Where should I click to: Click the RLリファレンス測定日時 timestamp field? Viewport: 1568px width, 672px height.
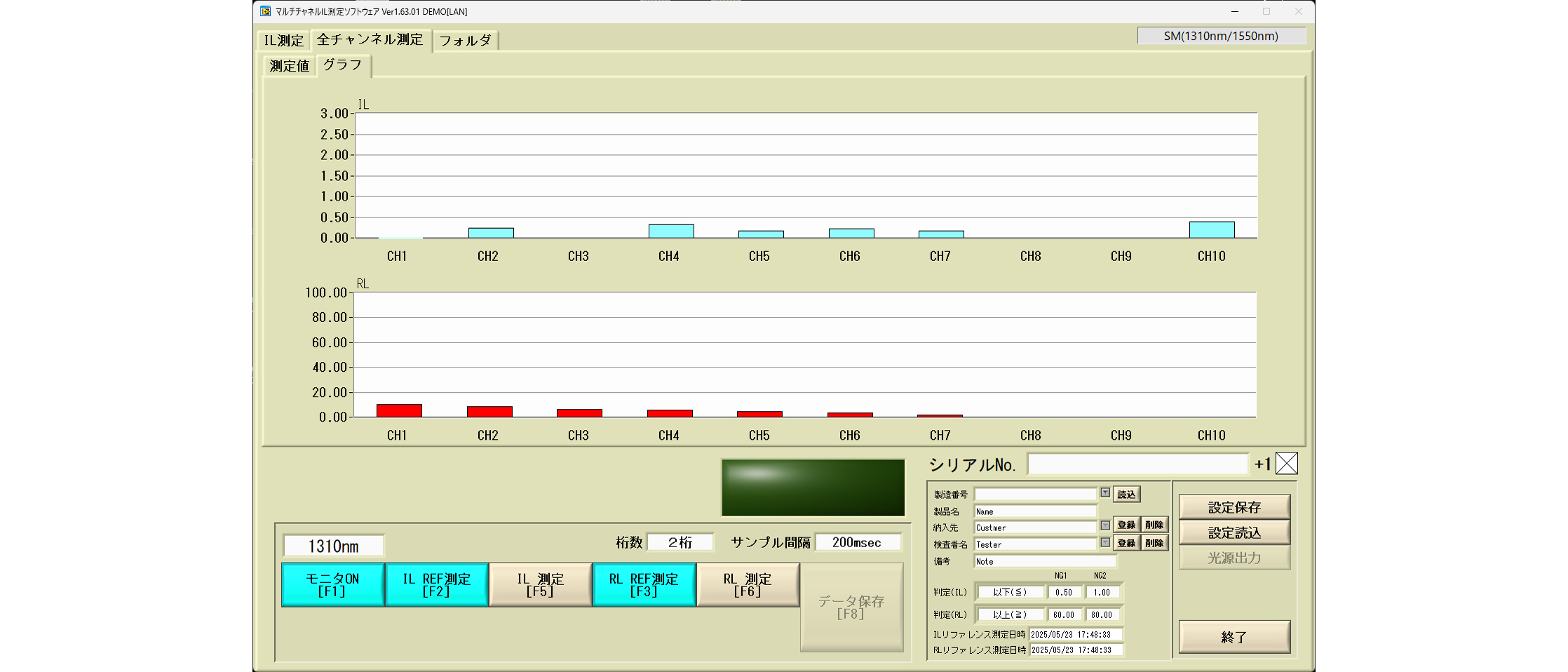(1076, 650)
